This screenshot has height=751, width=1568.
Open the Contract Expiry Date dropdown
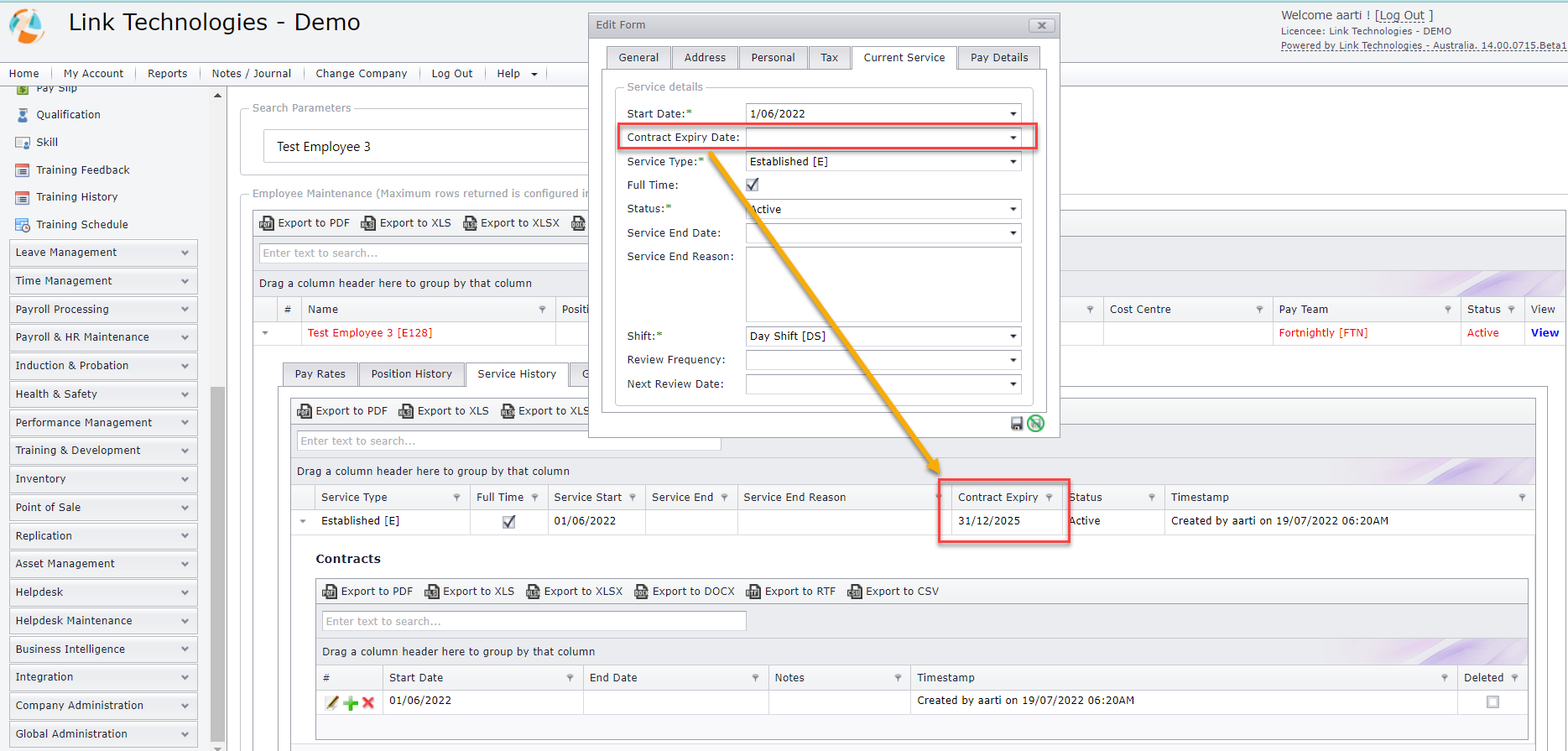point(1013,138)
